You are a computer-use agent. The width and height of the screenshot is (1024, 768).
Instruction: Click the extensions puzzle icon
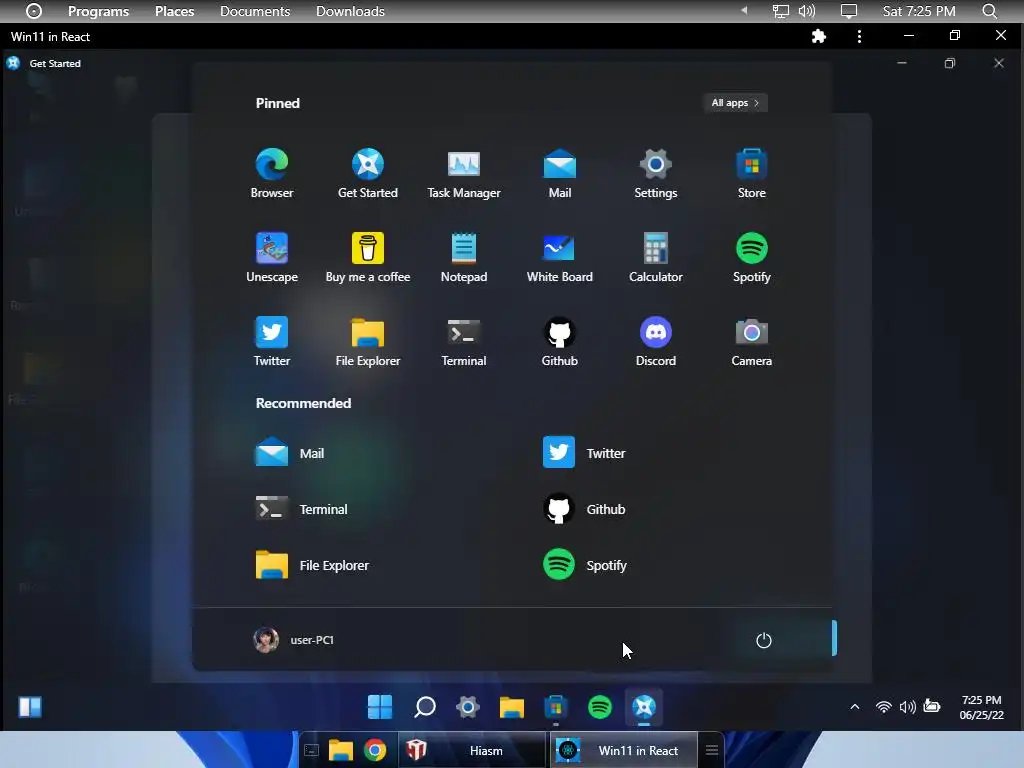click(x=818, y=37)
